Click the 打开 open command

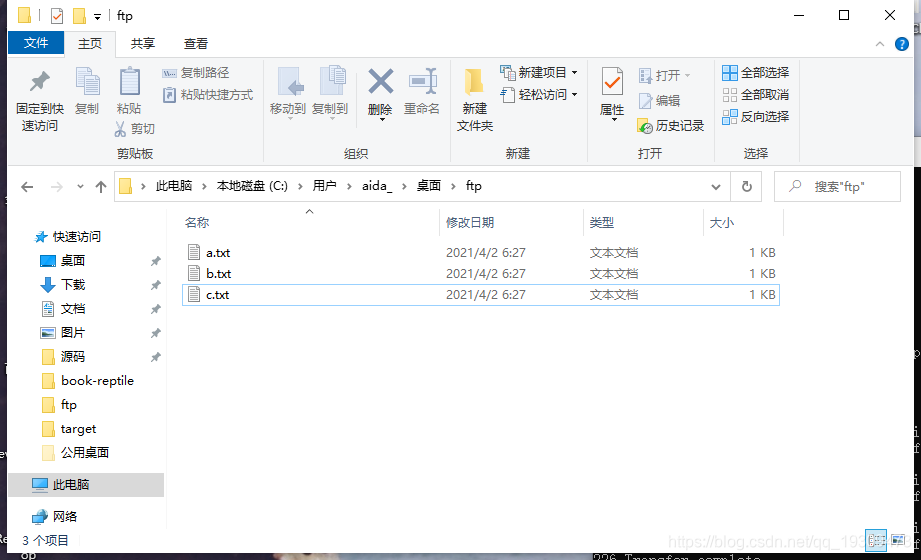pos(664,76)
